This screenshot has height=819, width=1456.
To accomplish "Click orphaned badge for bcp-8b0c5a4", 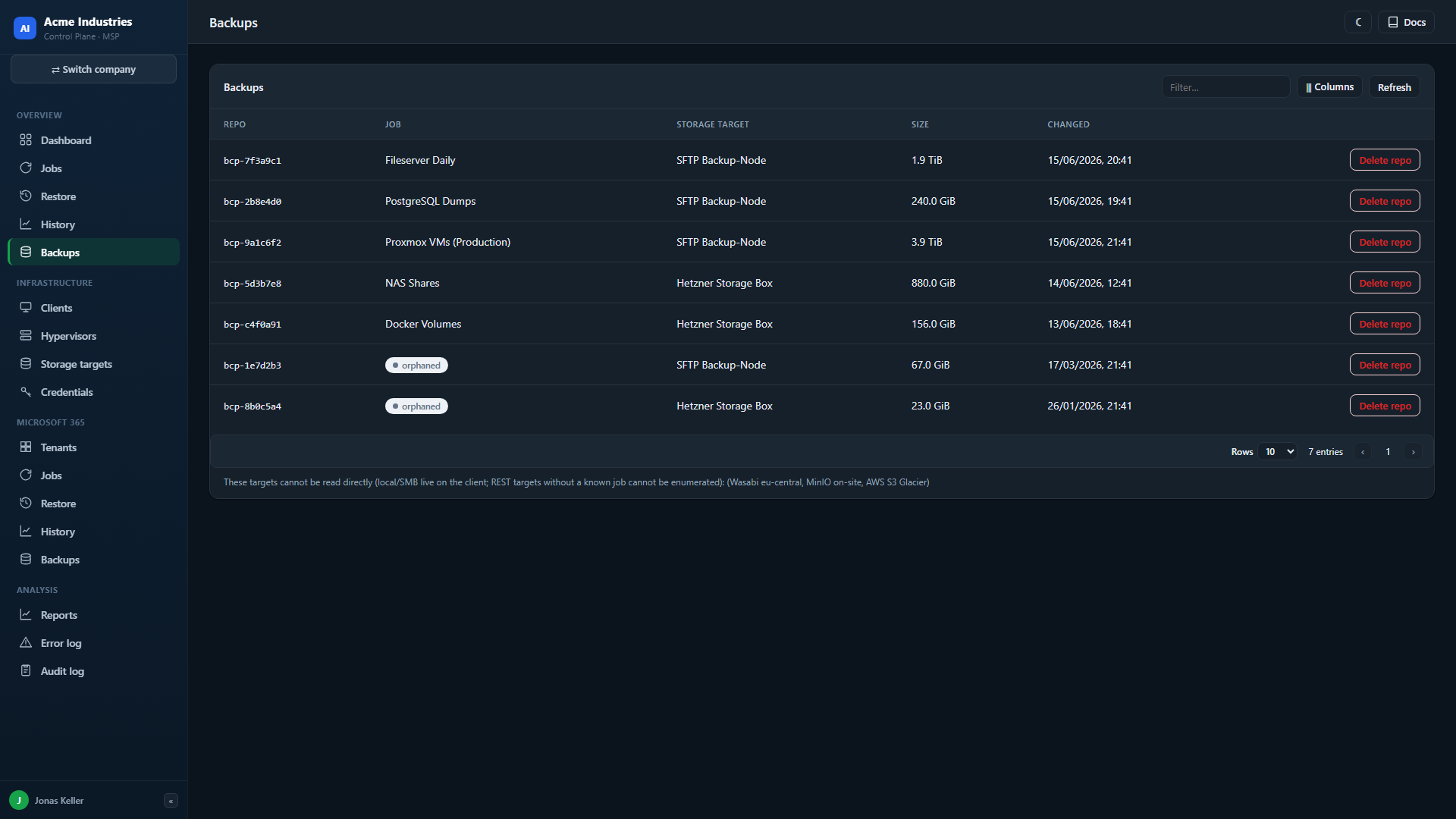I will click(x=416, y=406).
